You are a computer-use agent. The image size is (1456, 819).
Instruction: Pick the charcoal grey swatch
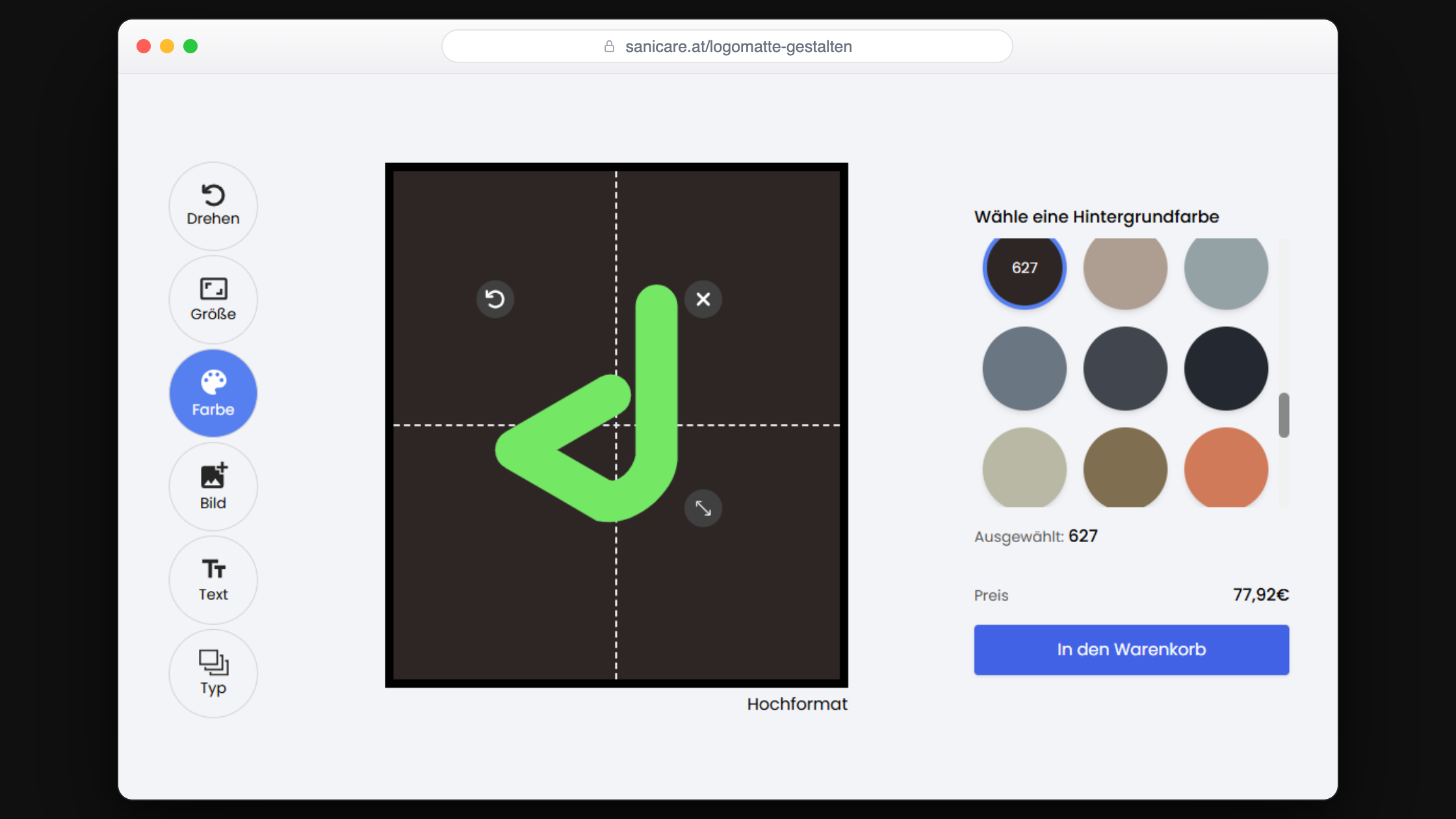coord(1125,369)
